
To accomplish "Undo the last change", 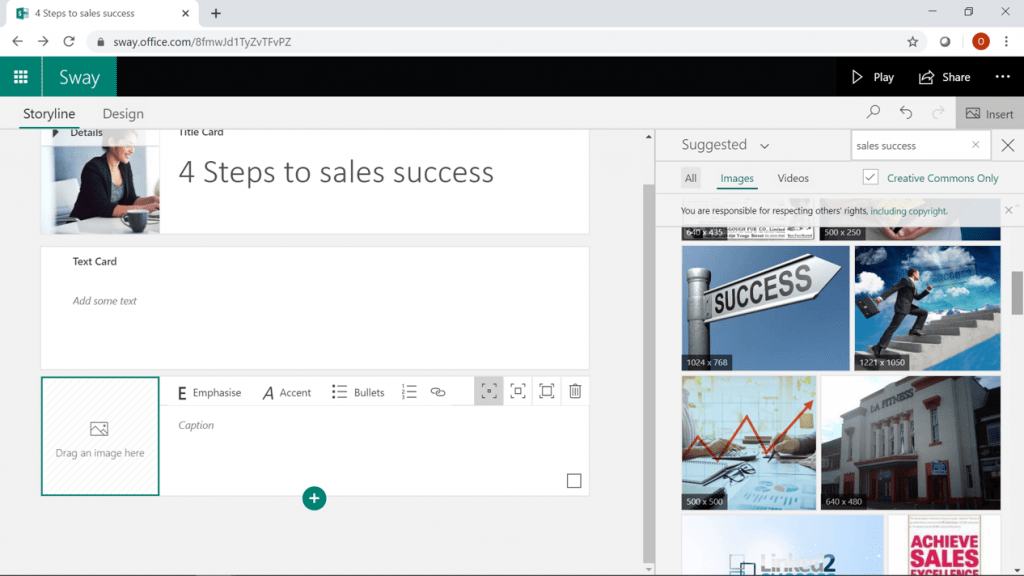I will (x=905, y=112).
